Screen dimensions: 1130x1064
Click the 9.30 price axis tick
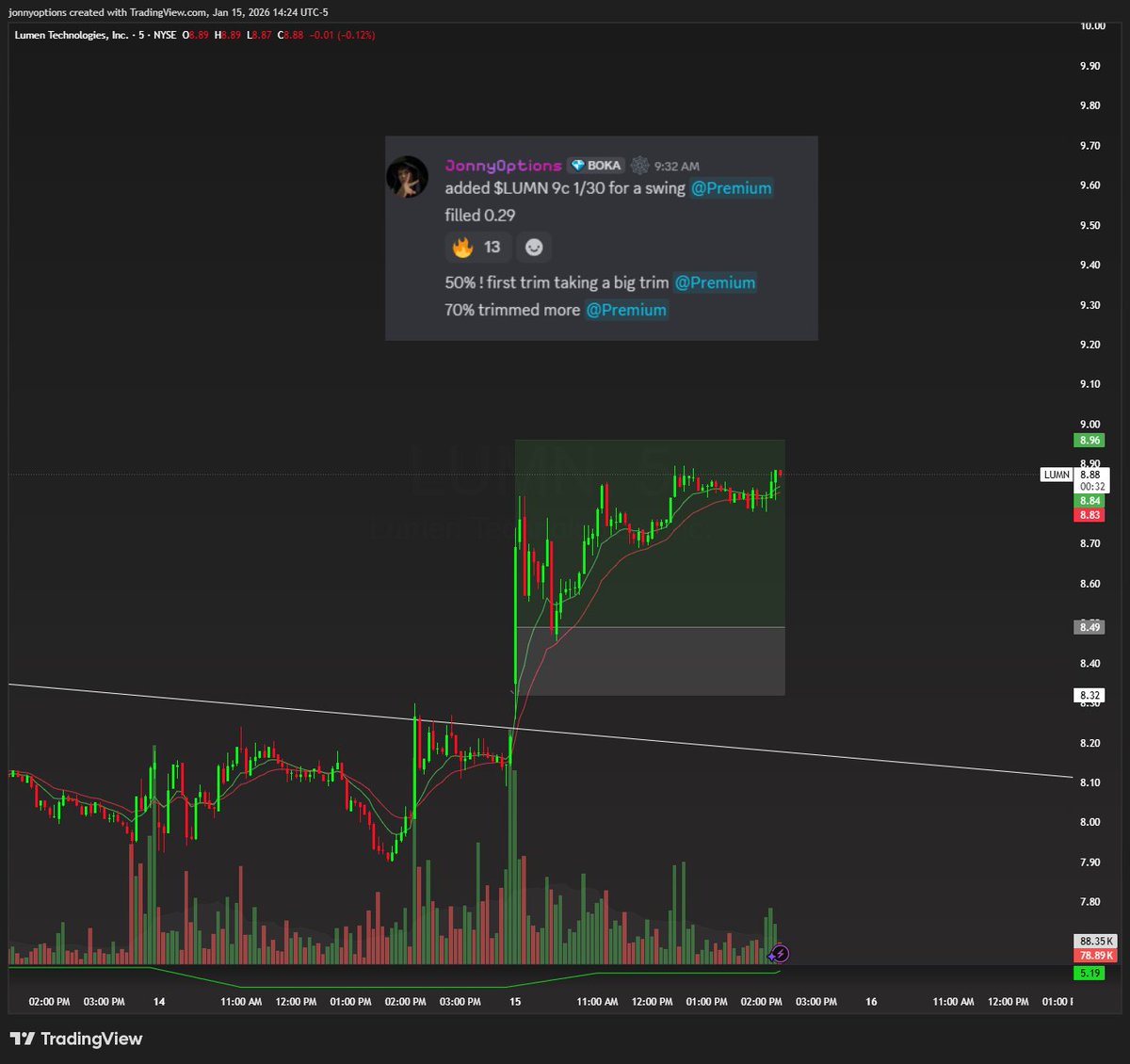pos(1090,305)
